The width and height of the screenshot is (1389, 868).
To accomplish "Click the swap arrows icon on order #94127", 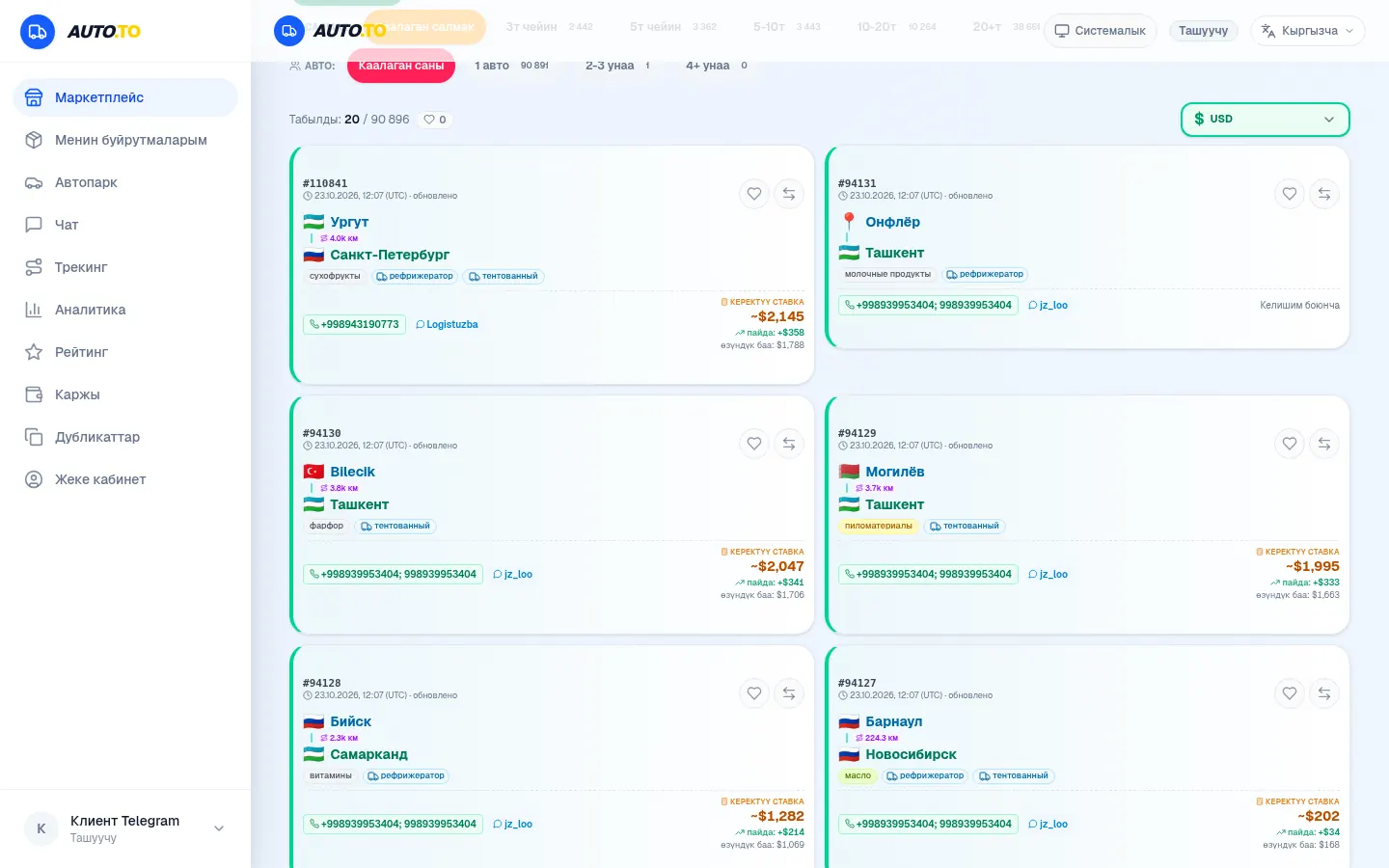I will [x=1324, y=693].
